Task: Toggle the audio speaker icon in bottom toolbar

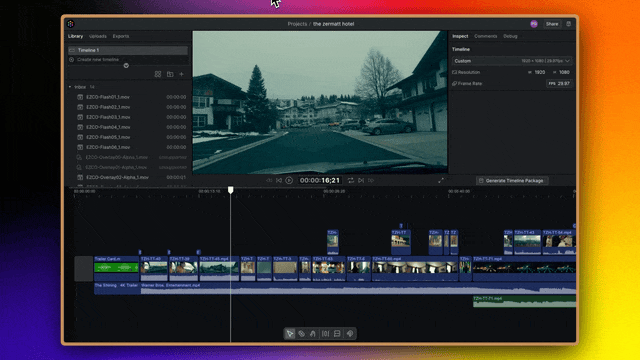Action: tap(350, 333)
